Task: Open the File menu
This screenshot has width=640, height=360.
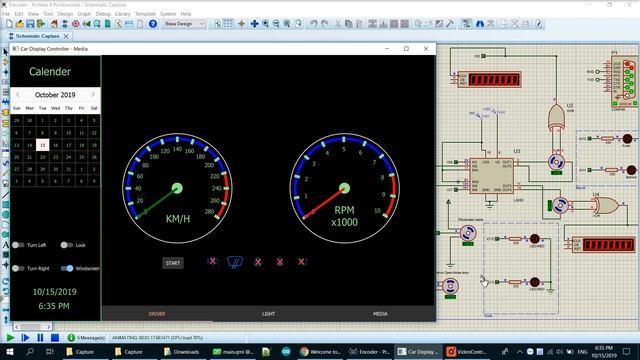Action: click(6, 14)
